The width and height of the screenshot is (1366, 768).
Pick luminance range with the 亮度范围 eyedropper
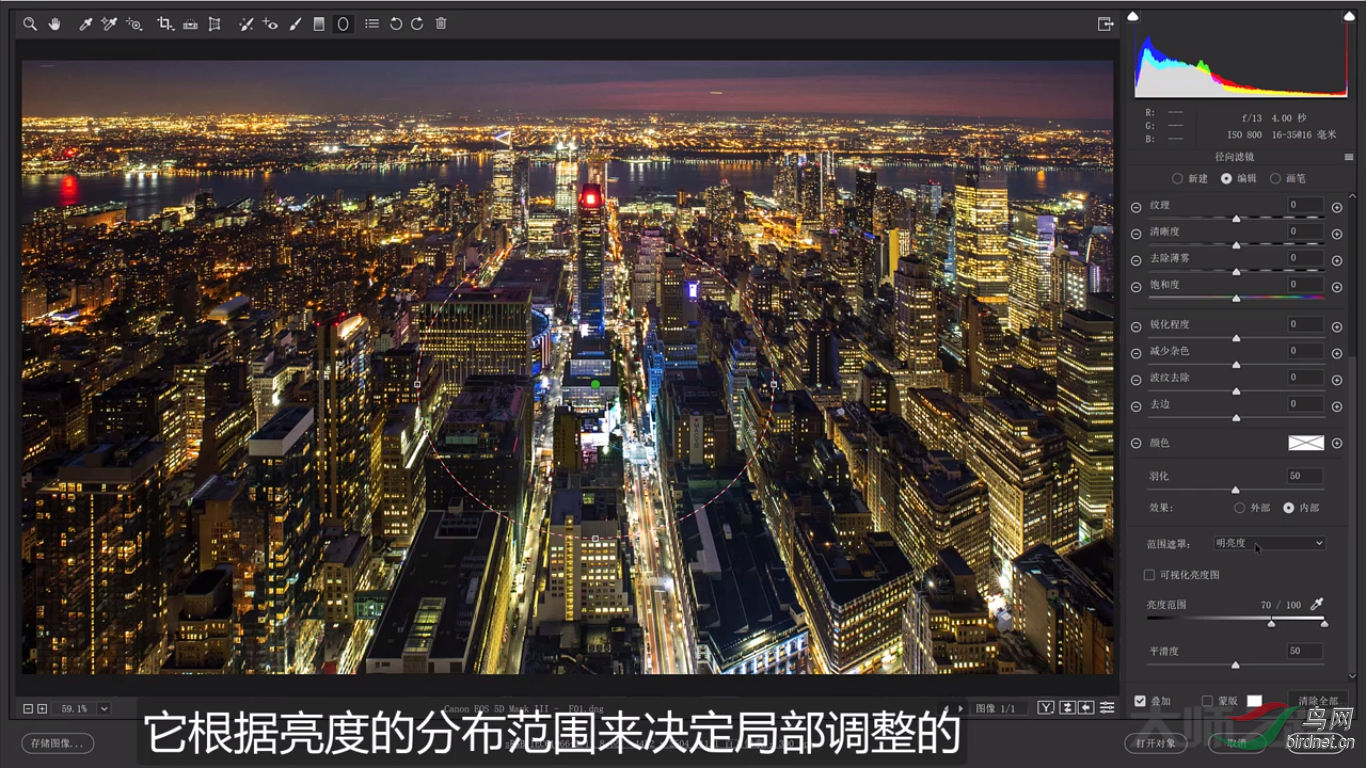pos(1317,604)
